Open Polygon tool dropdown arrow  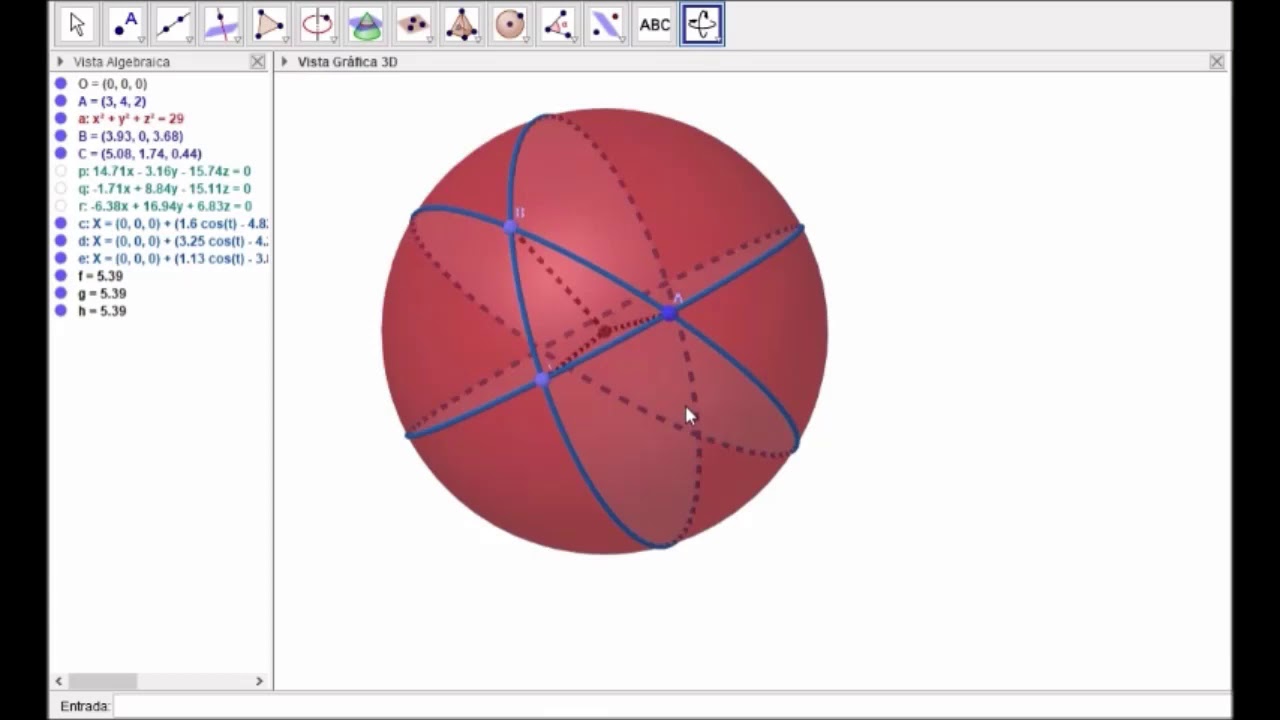(x=285, y=41)
